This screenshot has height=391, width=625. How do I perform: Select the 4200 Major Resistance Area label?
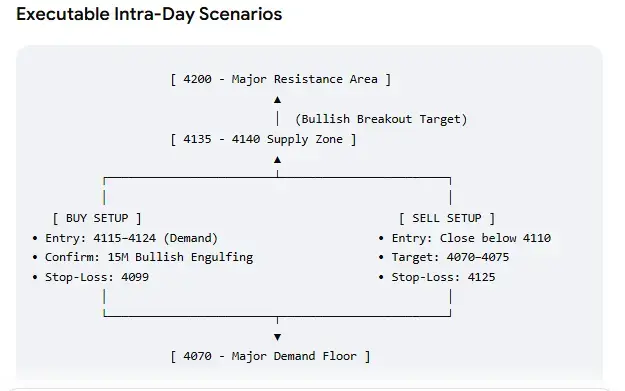pyautogui.click(x=281, y=79)
